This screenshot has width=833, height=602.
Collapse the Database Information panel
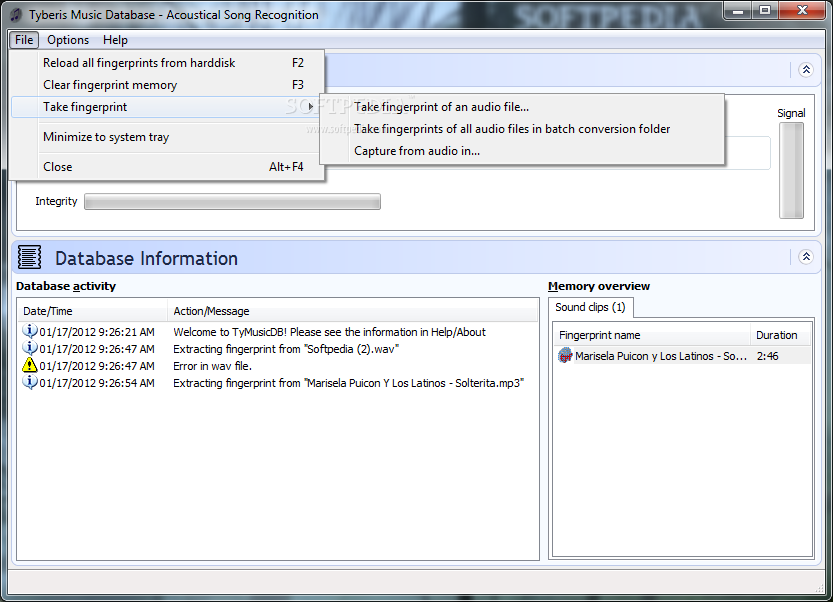pos(806,257)
